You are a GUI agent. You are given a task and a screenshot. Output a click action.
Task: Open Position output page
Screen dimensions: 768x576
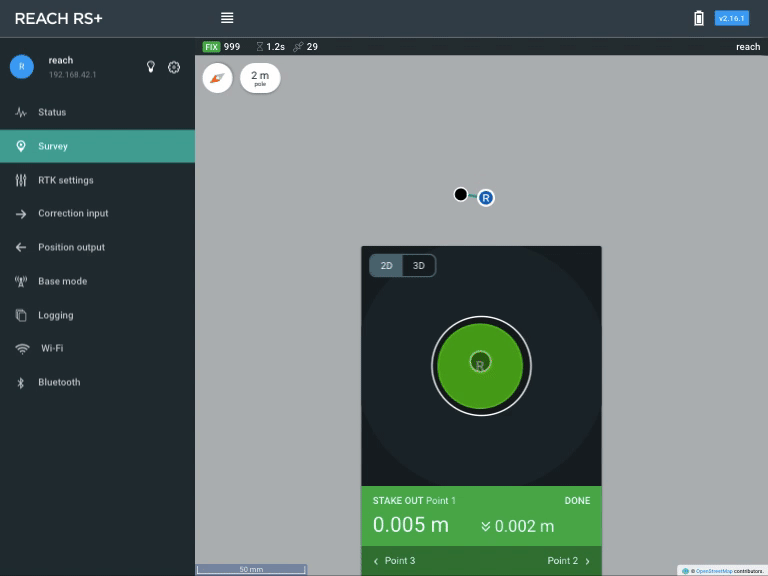click(x=97, y=247)
